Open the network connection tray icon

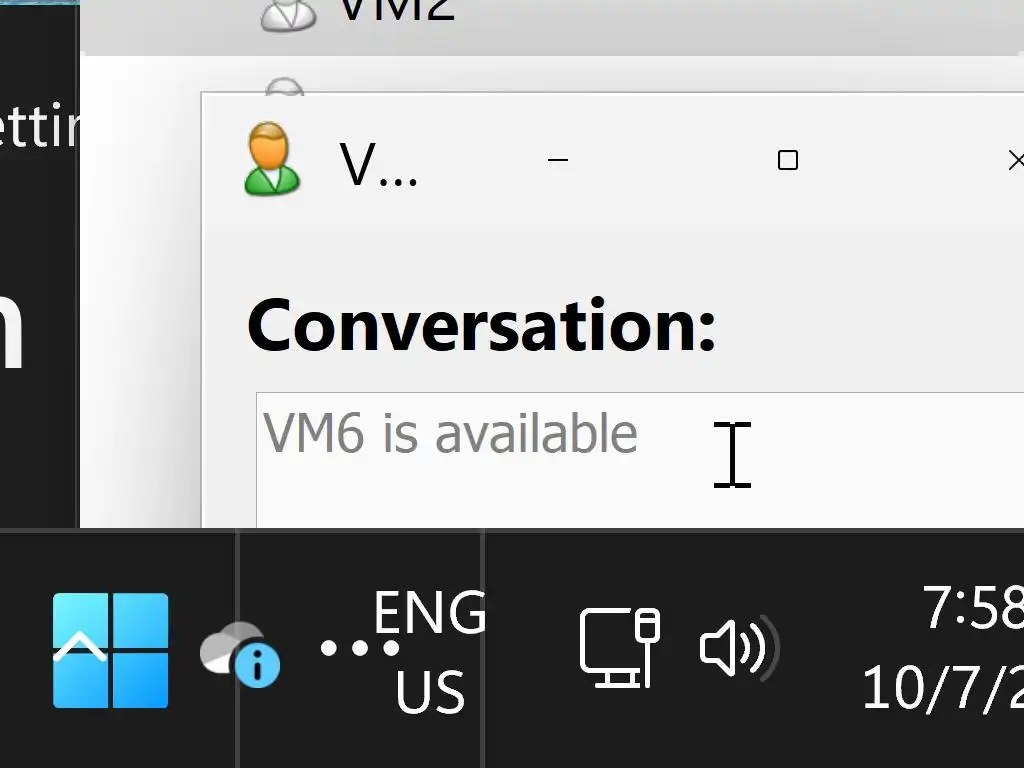pos(620,648)
